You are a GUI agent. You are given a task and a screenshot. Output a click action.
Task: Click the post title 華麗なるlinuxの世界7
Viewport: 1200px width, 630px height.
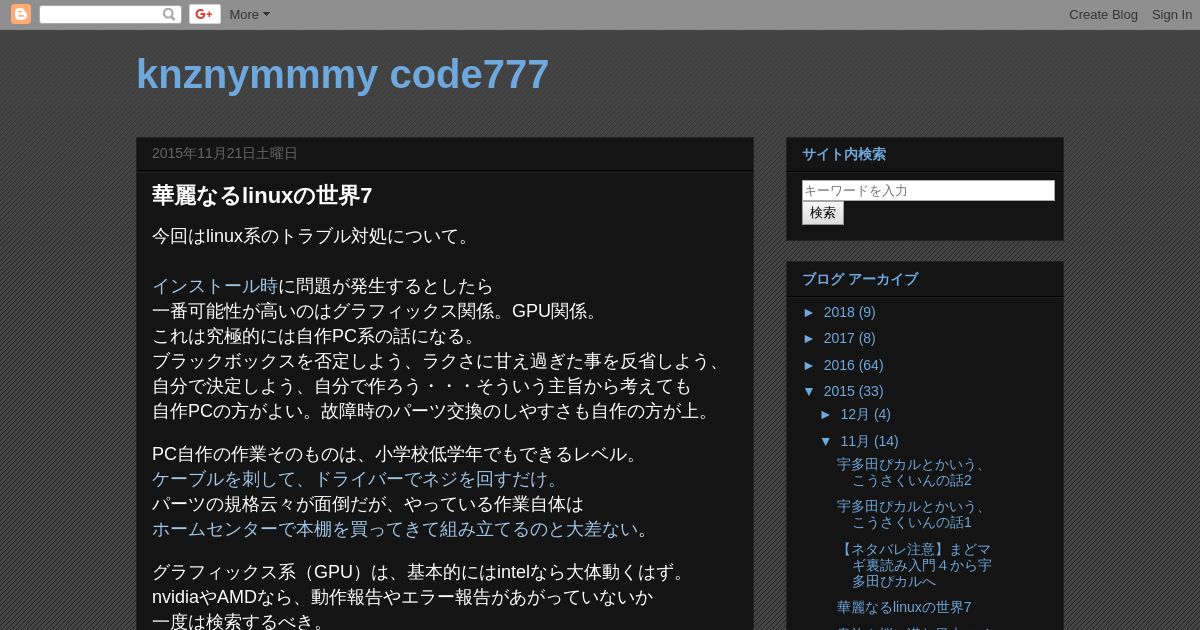(x=262, y=196)
